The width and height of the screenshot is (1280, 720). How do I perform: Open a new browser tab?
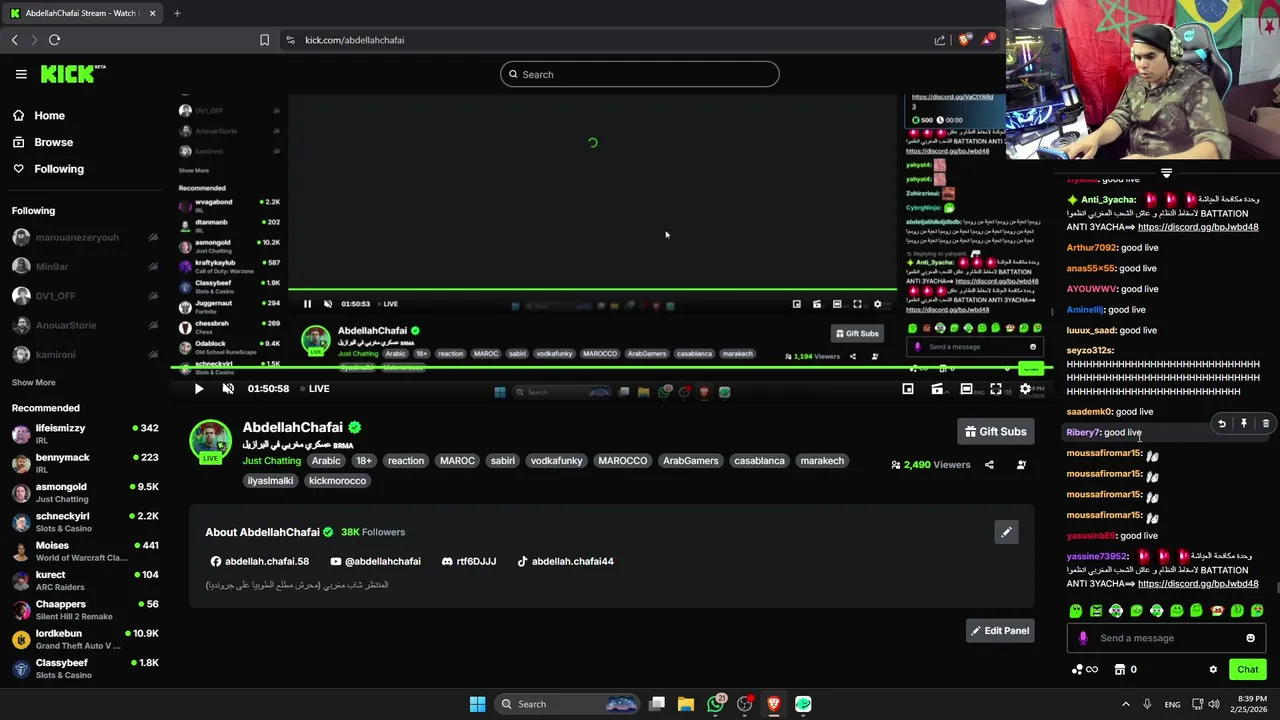[177, 13]
